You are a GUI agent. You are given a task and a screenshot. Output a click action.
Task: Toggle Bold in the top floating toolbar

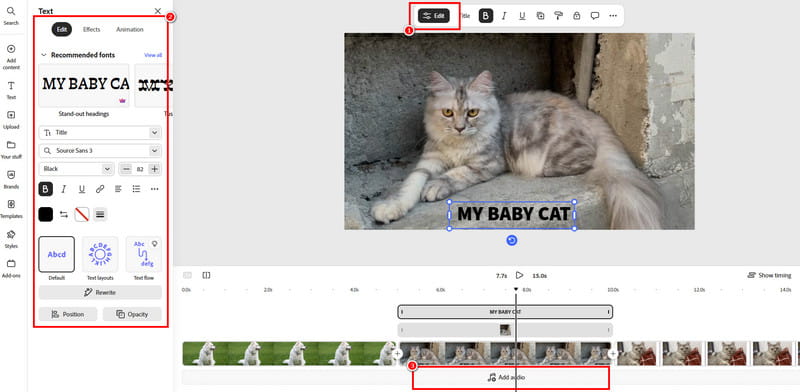[486, 16]
